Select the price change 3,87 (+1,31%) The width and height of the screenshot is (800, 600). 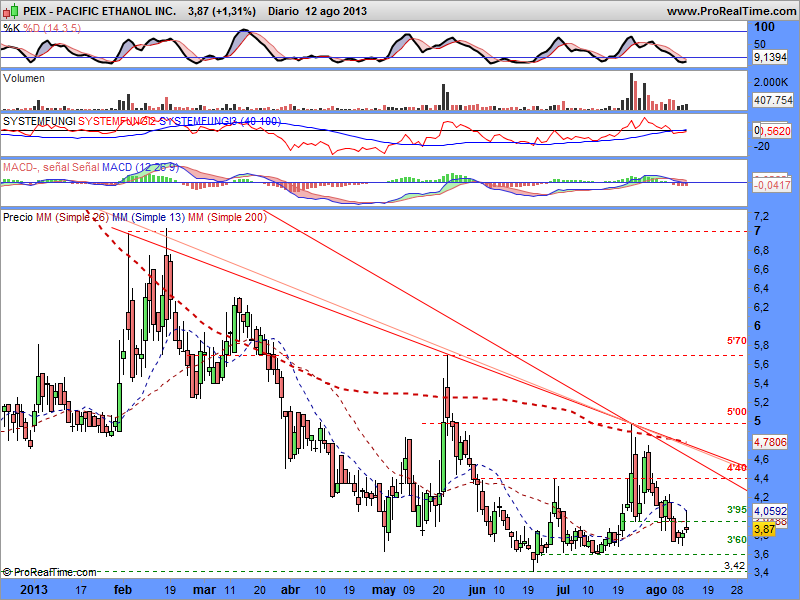(x=221, y=11)
